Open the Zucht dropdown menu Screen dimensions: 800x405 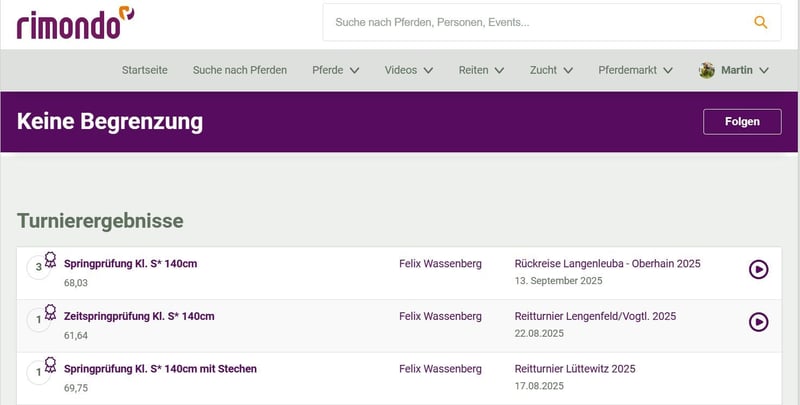point(551,70)
